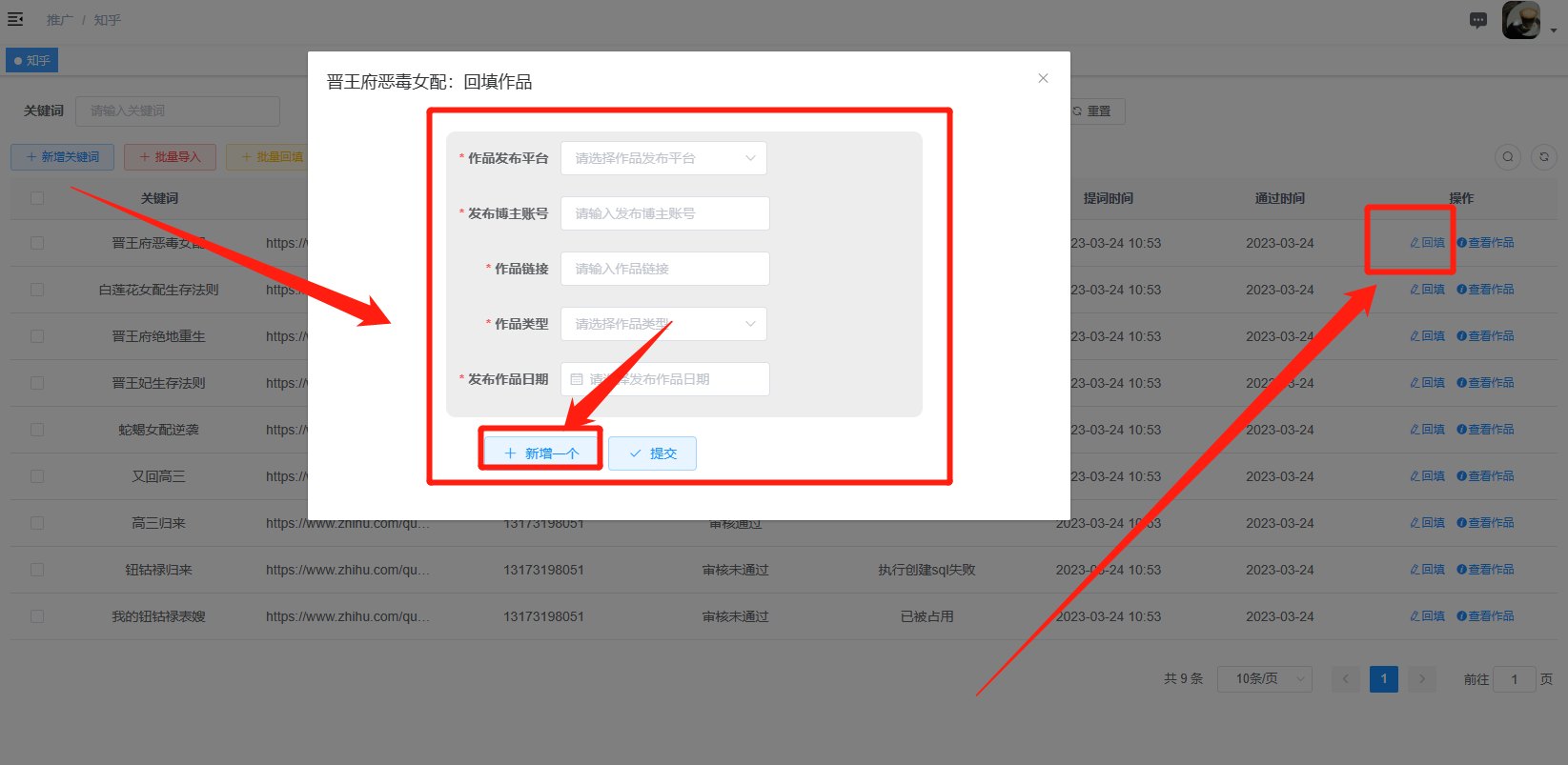Open the 10条/页 page size dropdown
The width and height of the screenshot is (1568, 765).
click(x=1264, y=679)
